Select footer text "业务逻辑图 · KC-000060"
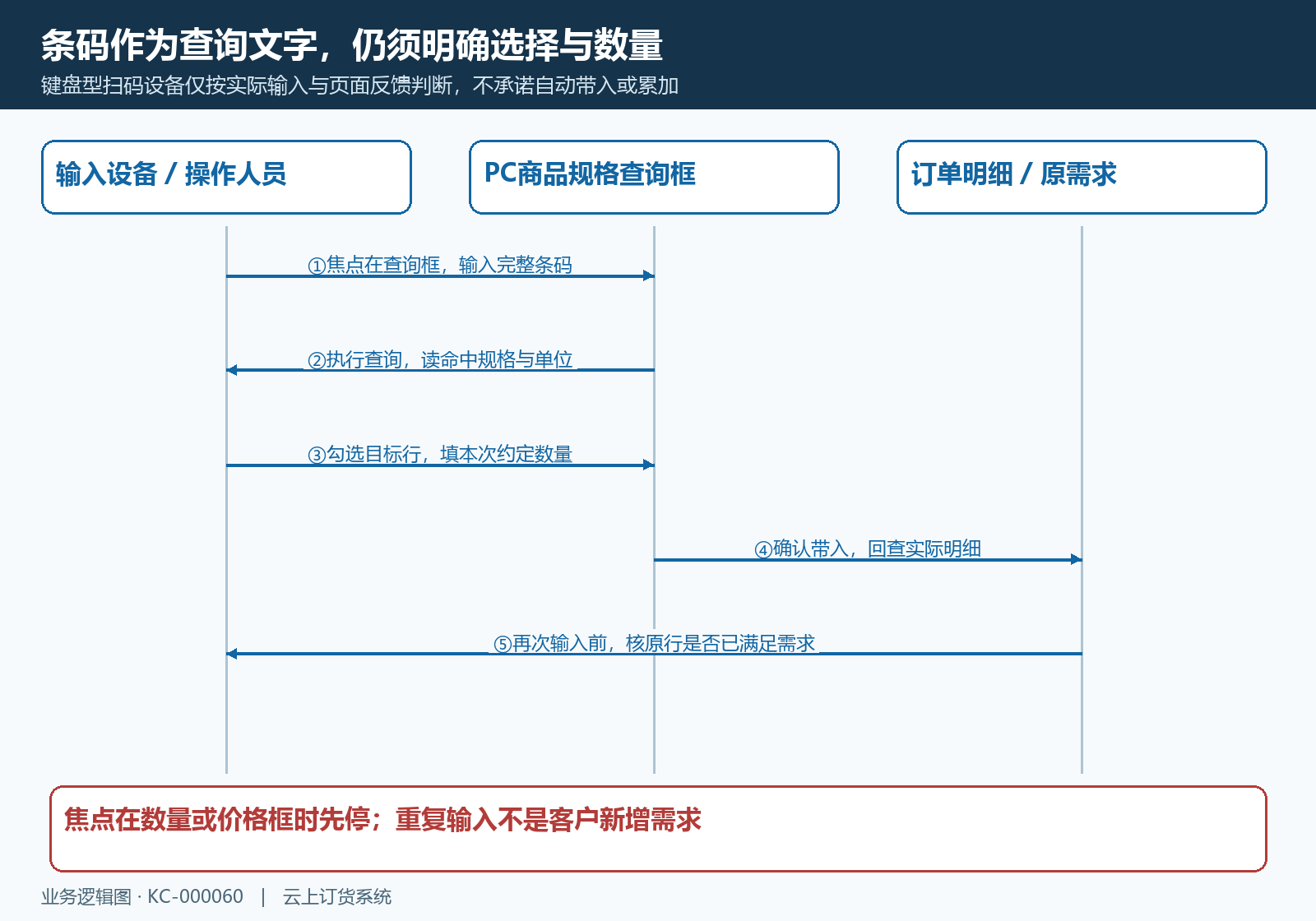Image resolution: width=1316 pixels, height=921 pixels. coord(142,896)
